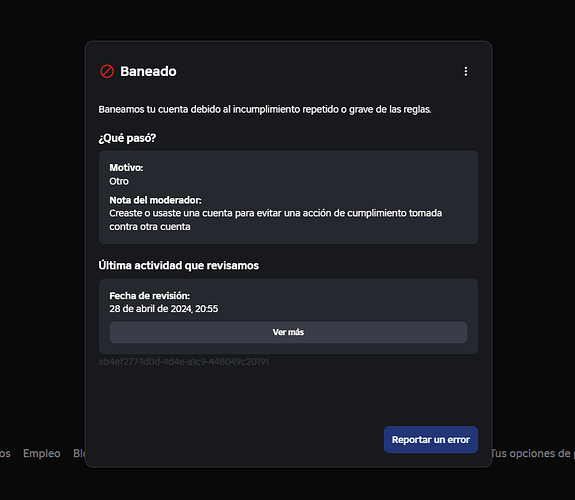Image resolution: width=575 pixels, height=500 pixels.
Task: Click the ¿Qué pasó? heading
Action: coord(127,138)
